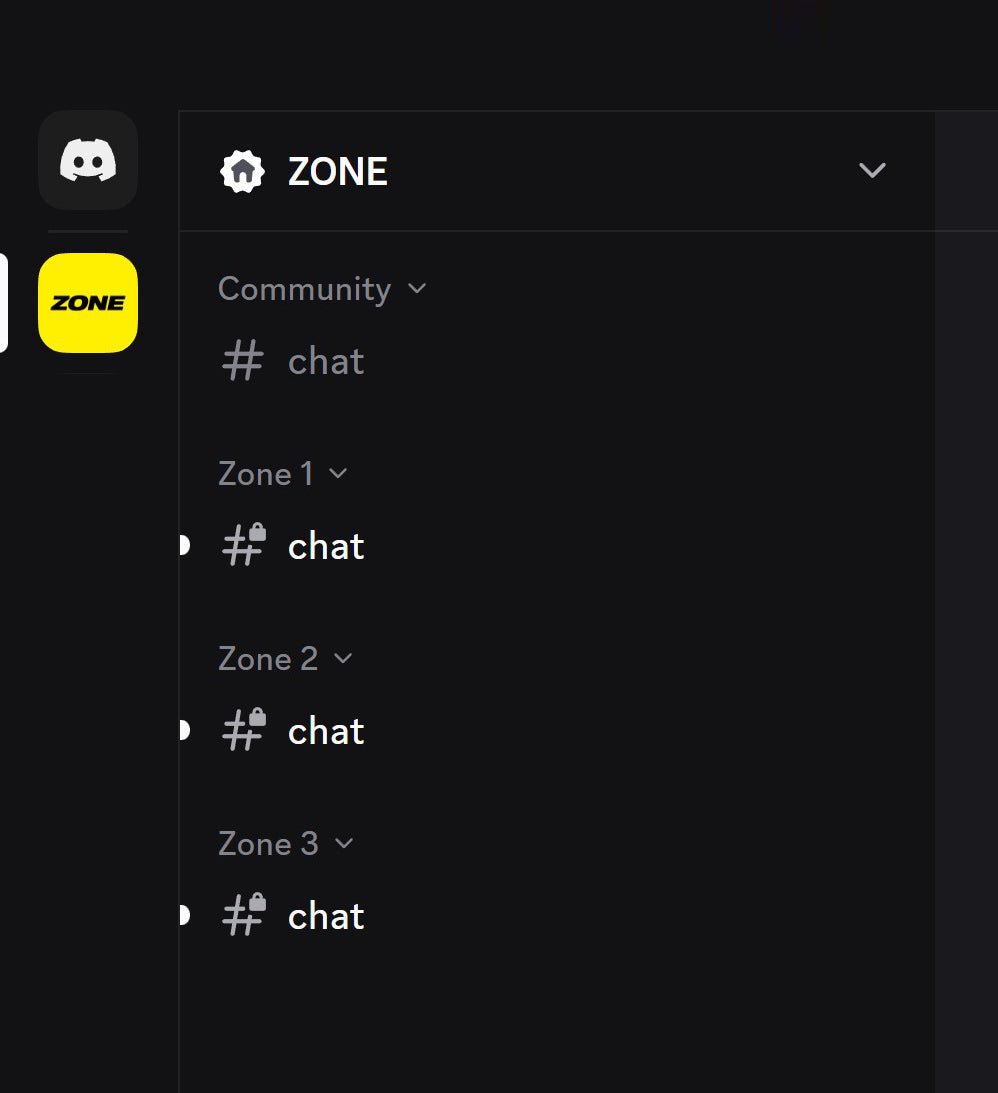Image resolution: width=998 pixels, height=1093 pixels.
Task: Click the community house badge beside ZONE
Action: [x=242, y=172]
